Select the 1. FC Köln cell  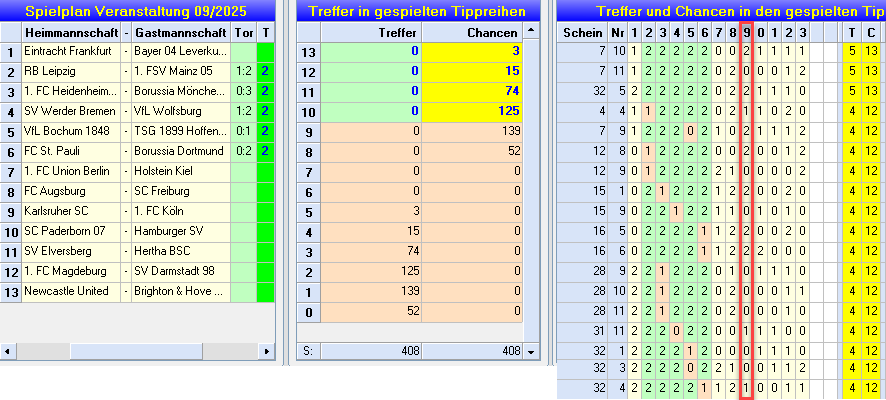(x=181, y=212)
